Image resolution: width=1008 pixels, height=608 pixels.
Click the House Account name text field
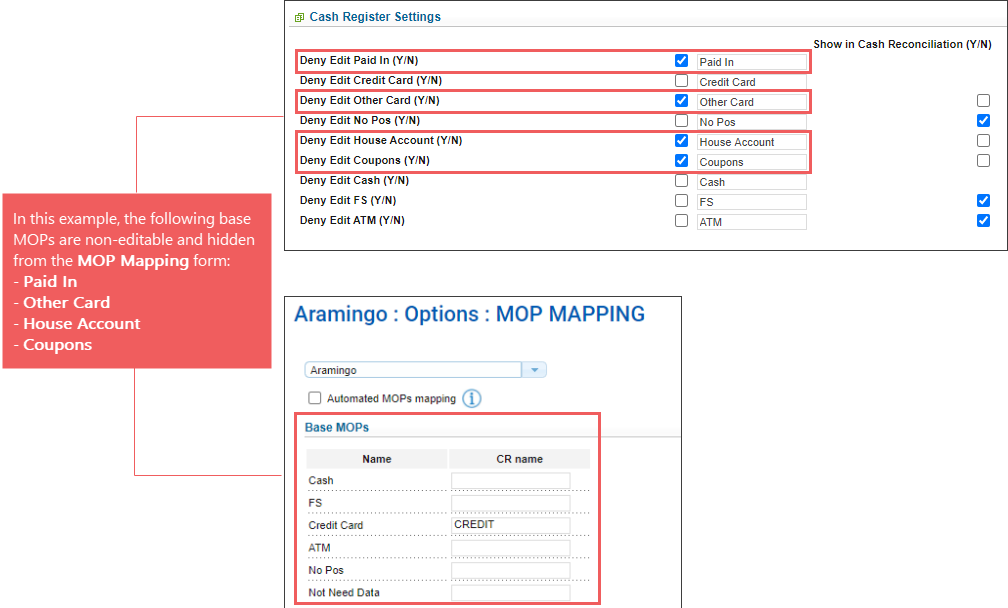751,142
